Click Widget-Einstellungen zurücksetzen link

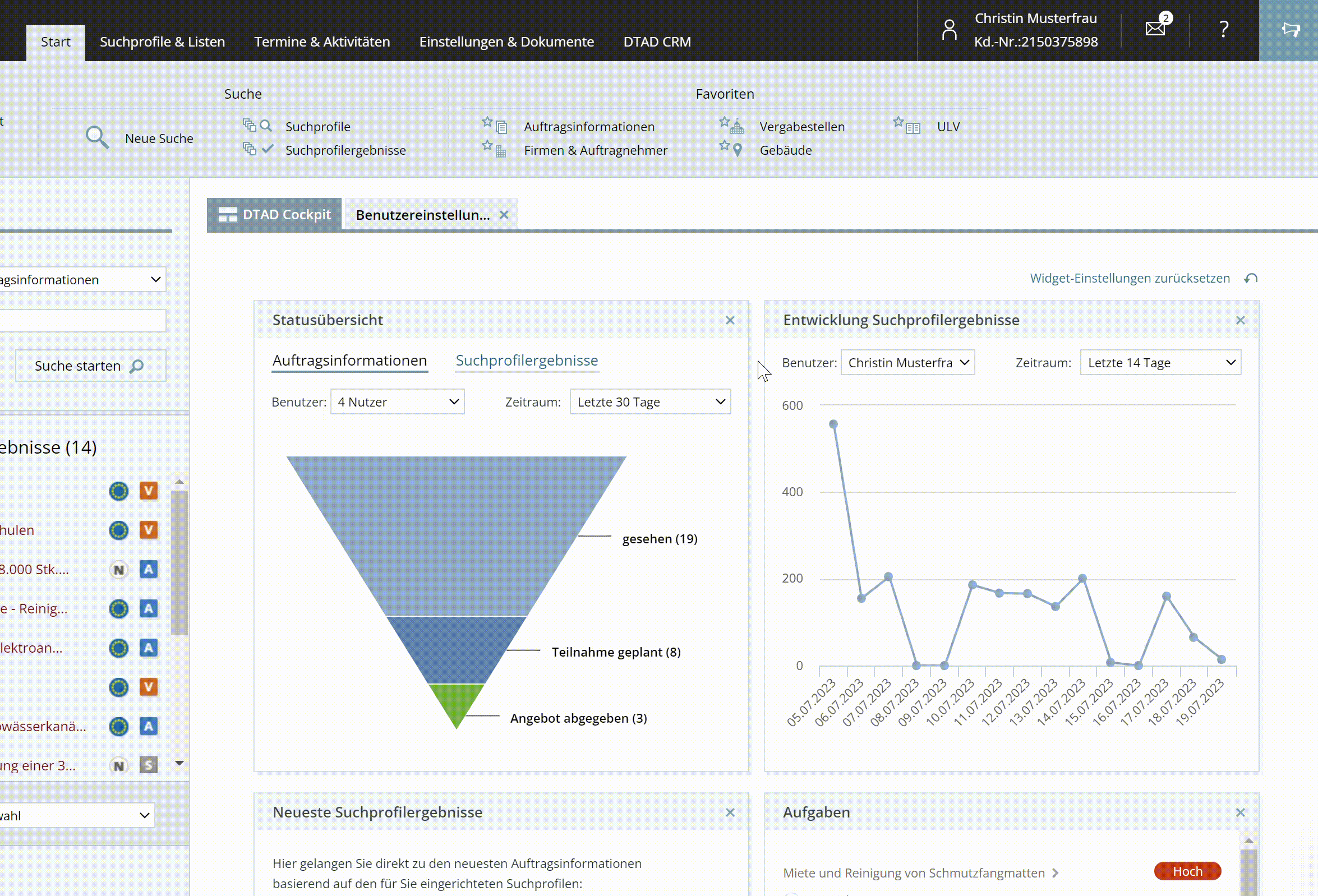pos(1130,278)
